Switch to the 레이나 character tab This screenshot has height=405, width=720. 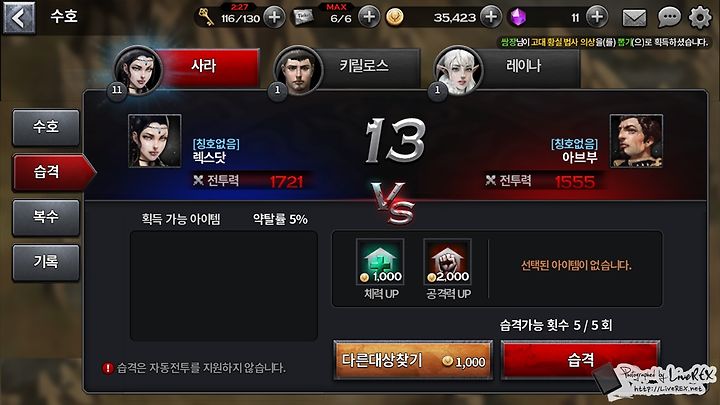(507, 69)
